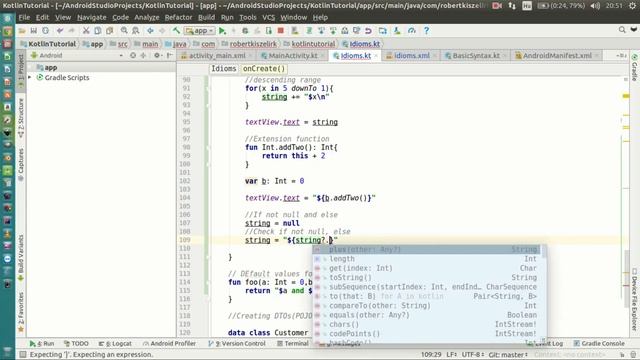This screenshot has height=360, width=640.
Task: Open the Device File Explorer side panel
Action: pos(634,299)
